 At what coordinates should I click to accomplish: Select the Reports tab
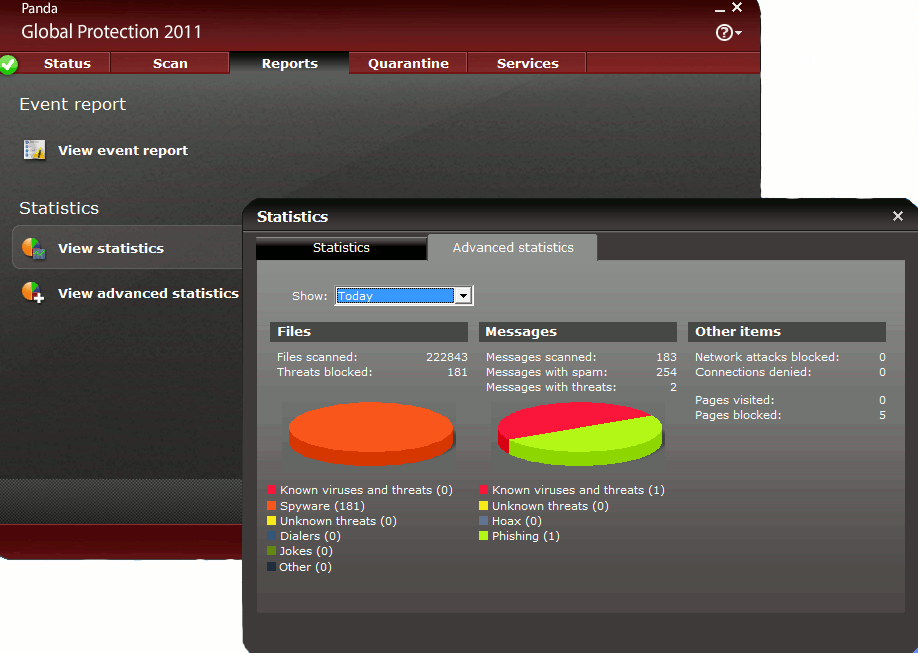coord(289,63)
